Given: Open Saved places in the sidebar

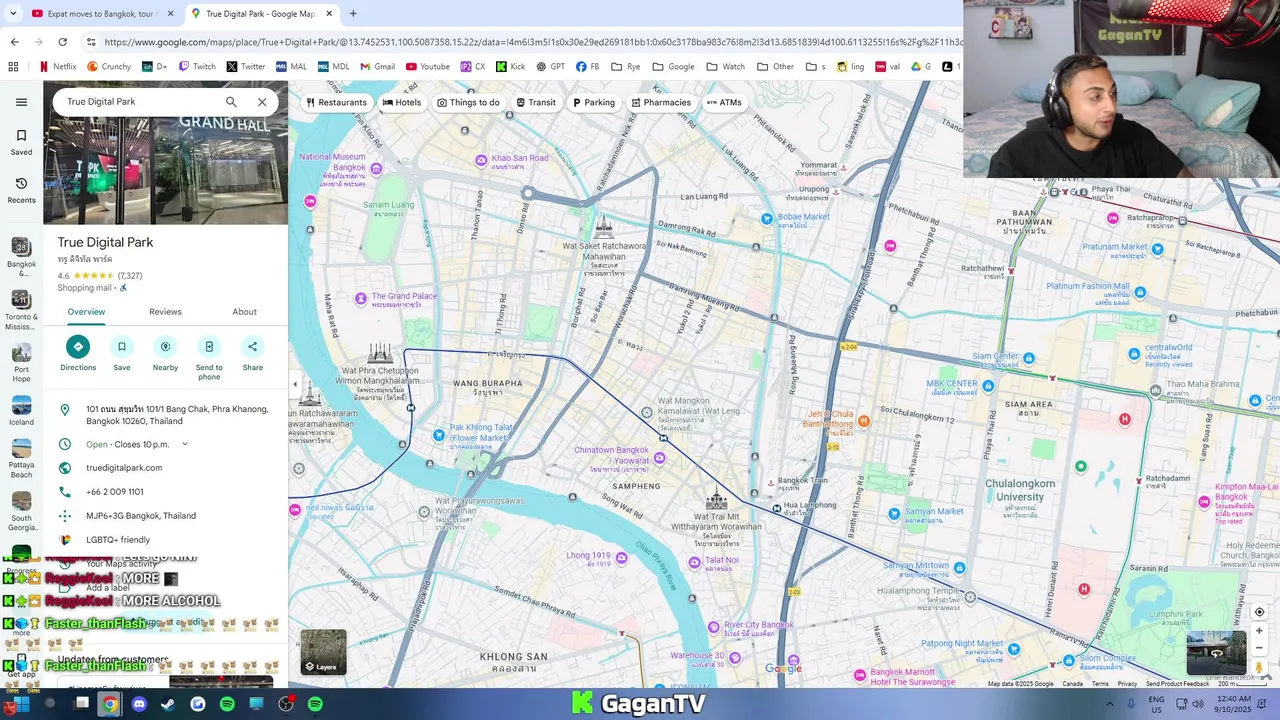Looking at the screenshot, I should [21, 142].
